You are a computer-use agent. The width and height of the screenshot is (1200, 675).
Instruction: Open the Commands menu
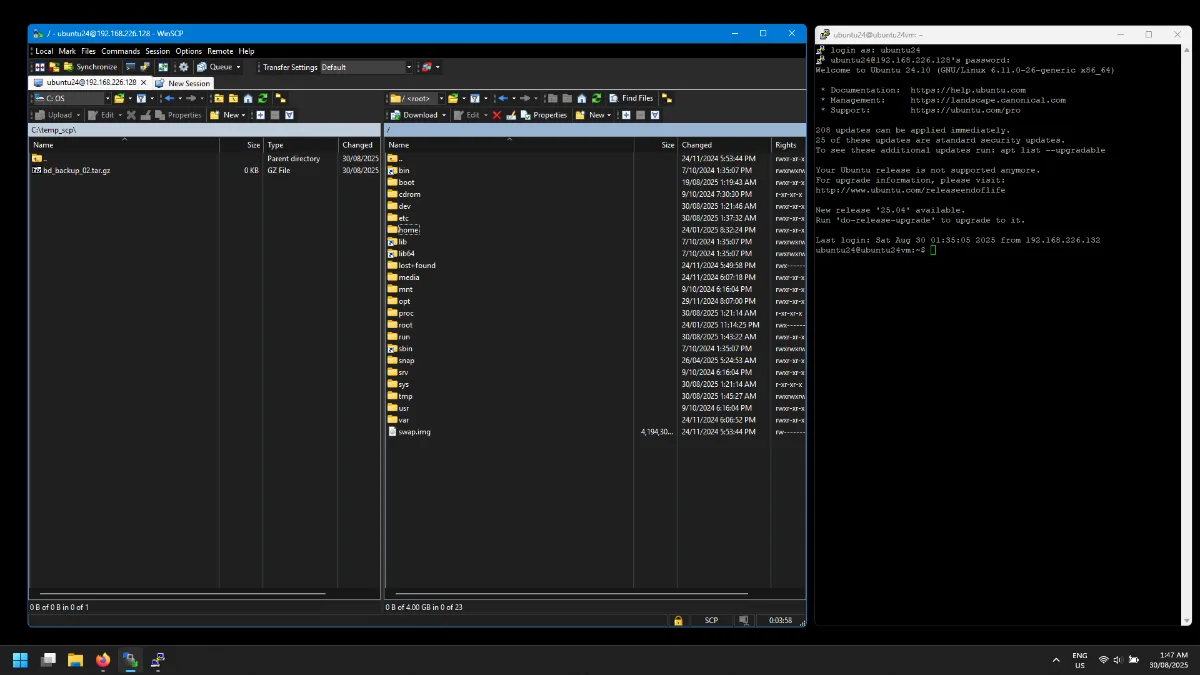coord(120,51)
